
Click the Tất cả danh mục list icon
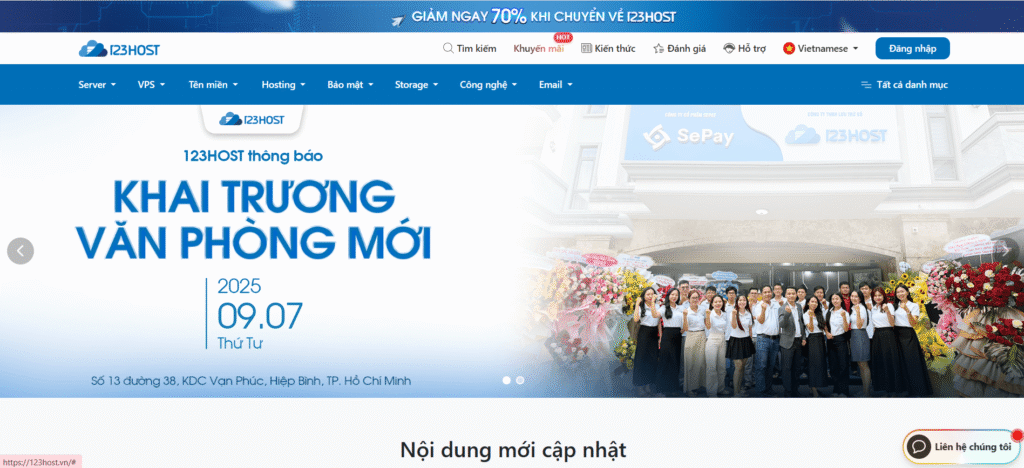866,85
